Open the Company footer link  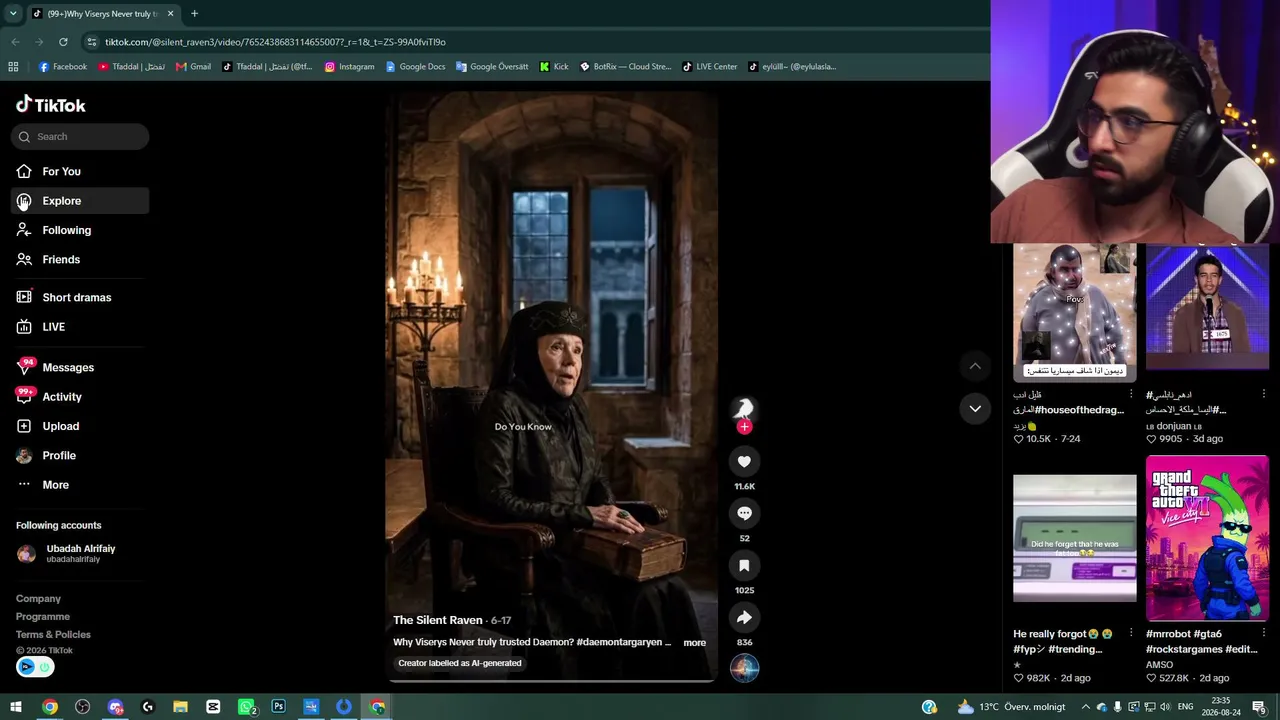(x=38, y=599)
